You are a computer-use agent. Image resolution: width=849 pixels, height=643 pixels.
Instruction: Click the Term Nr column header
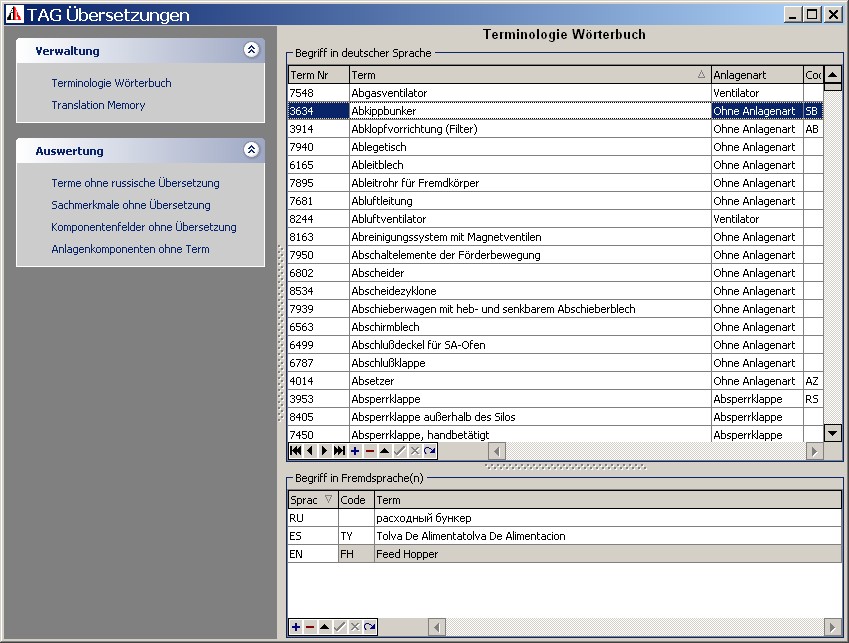point(318,75)
